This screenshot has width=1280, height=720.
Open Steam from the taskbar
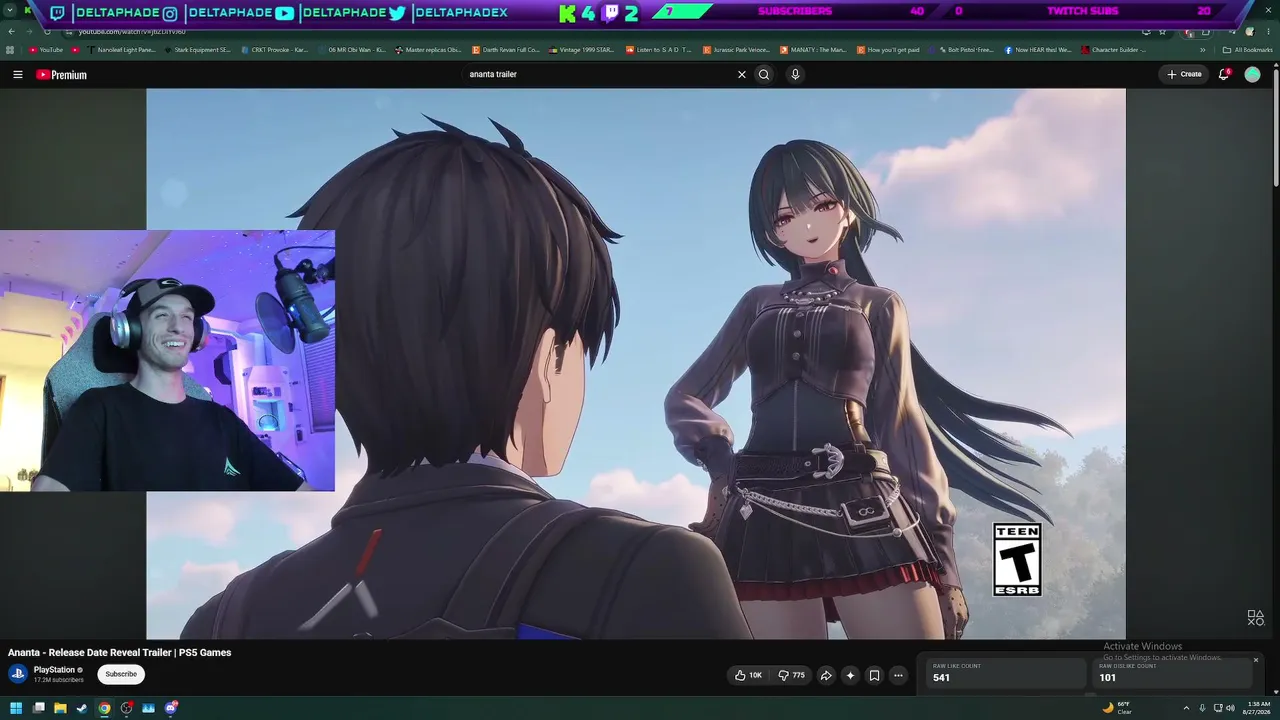pos(82,708)
